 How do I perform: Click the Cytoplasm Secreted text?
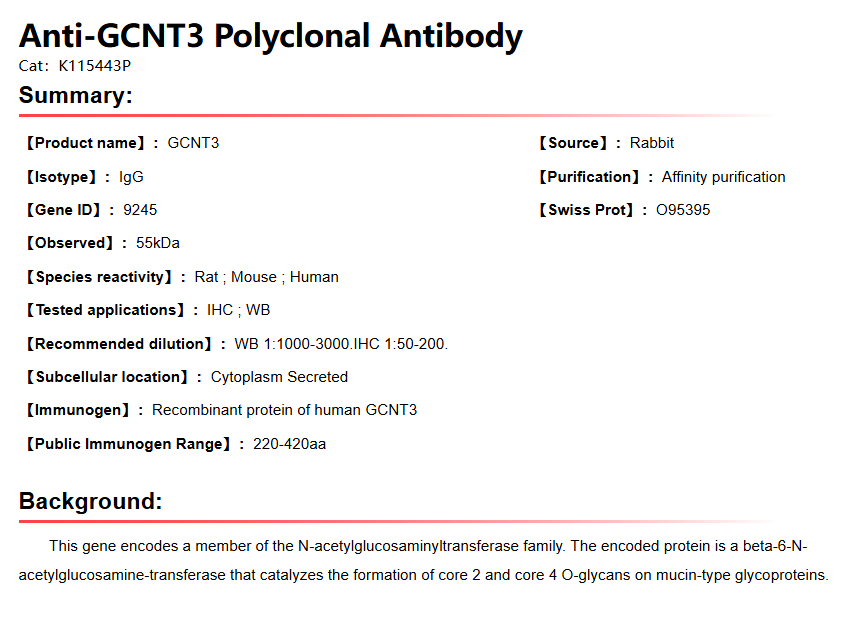point(279,377)
